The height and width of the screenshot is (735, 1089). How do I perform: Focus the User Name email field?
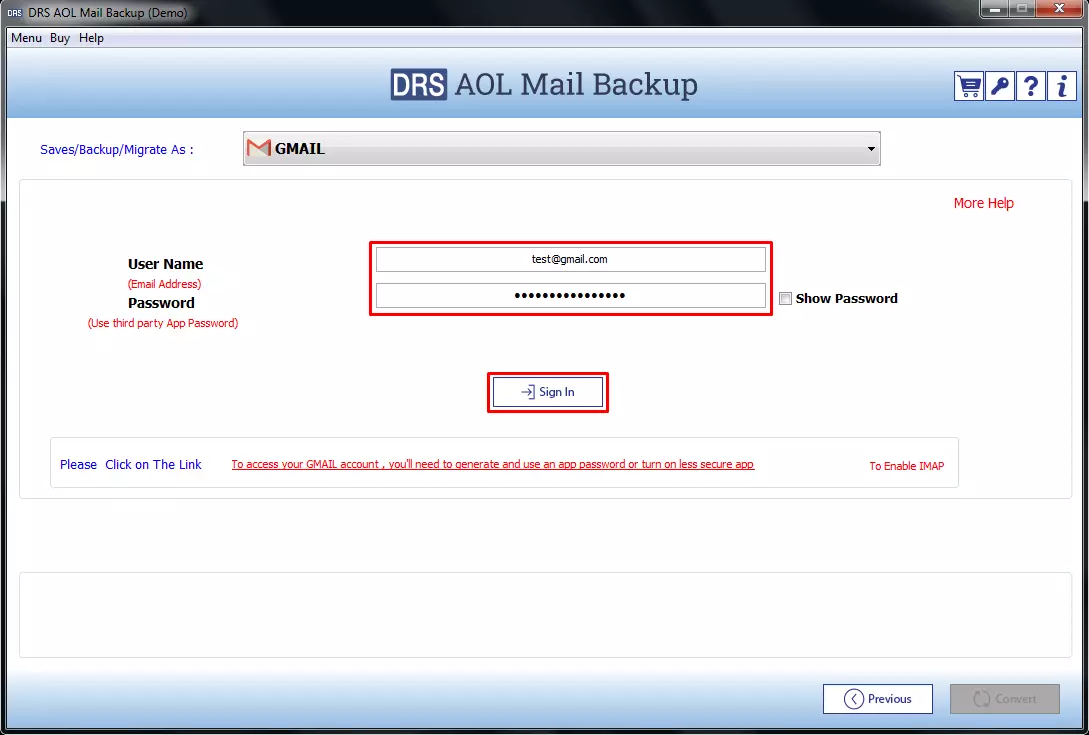(x=571, y=259)
